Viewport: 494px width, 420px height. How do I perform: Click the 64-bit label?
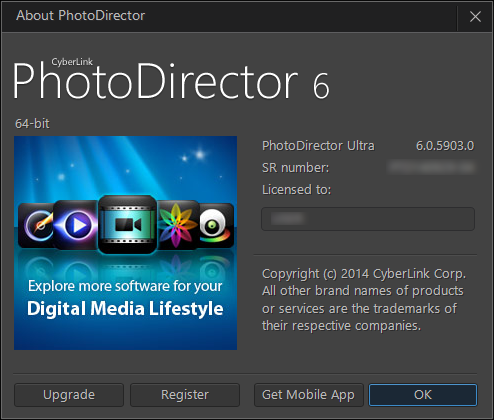(32, 124)
